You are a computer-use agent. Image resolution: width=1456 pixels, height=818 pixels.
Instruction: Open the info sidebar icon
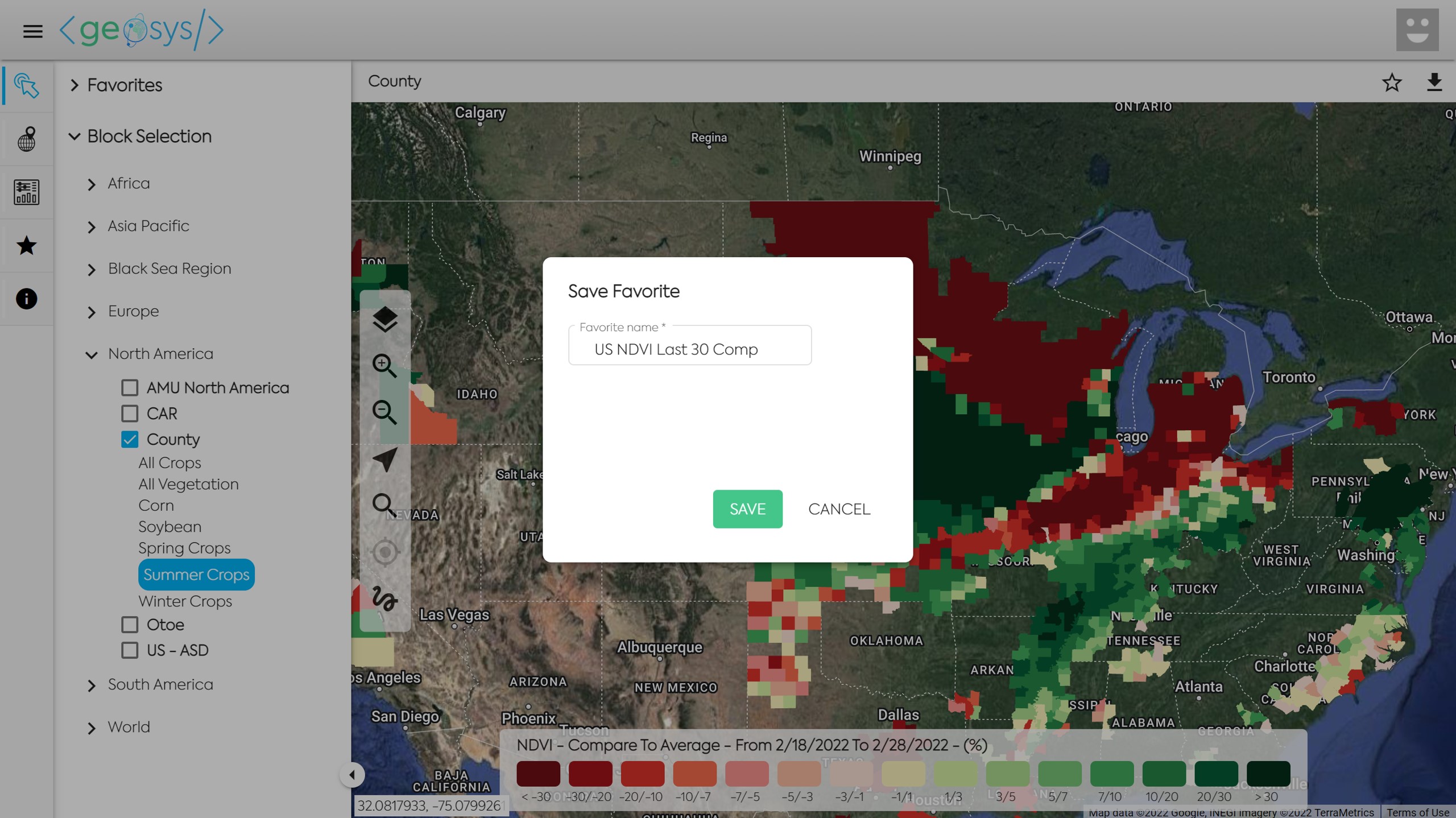click(26, 299)
